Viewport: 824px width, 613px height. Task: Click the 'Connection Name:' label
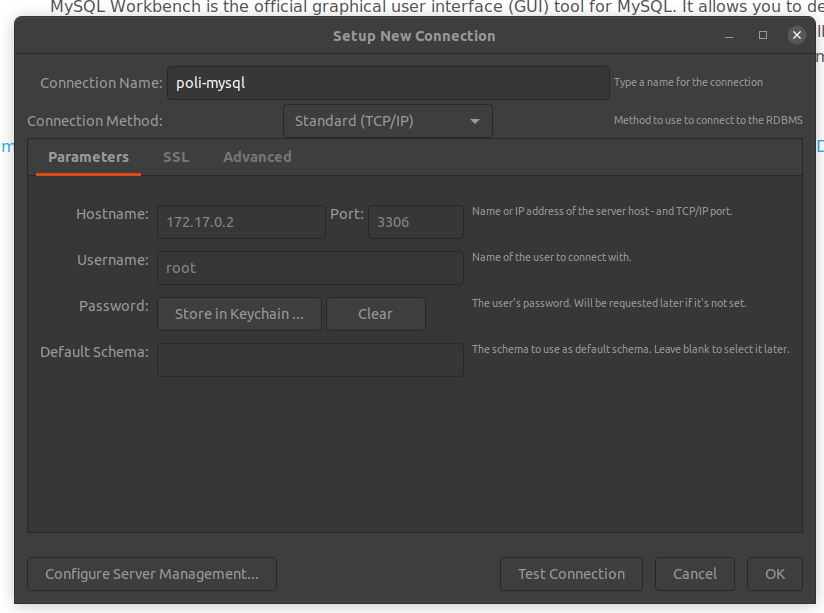[x=101, y=83]
